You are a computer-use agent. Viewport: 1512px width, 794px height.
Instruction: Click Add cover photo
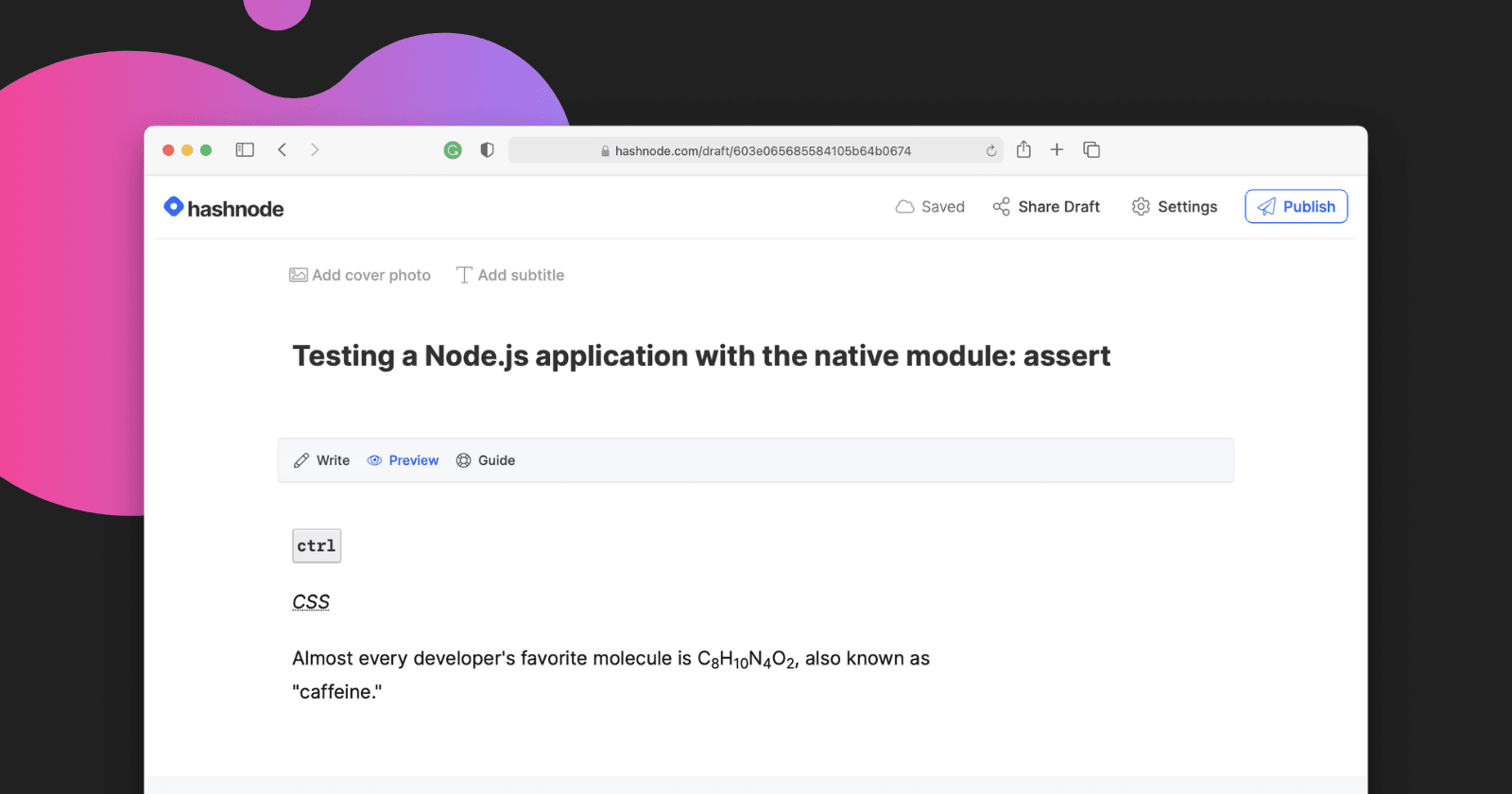[360, 275]
